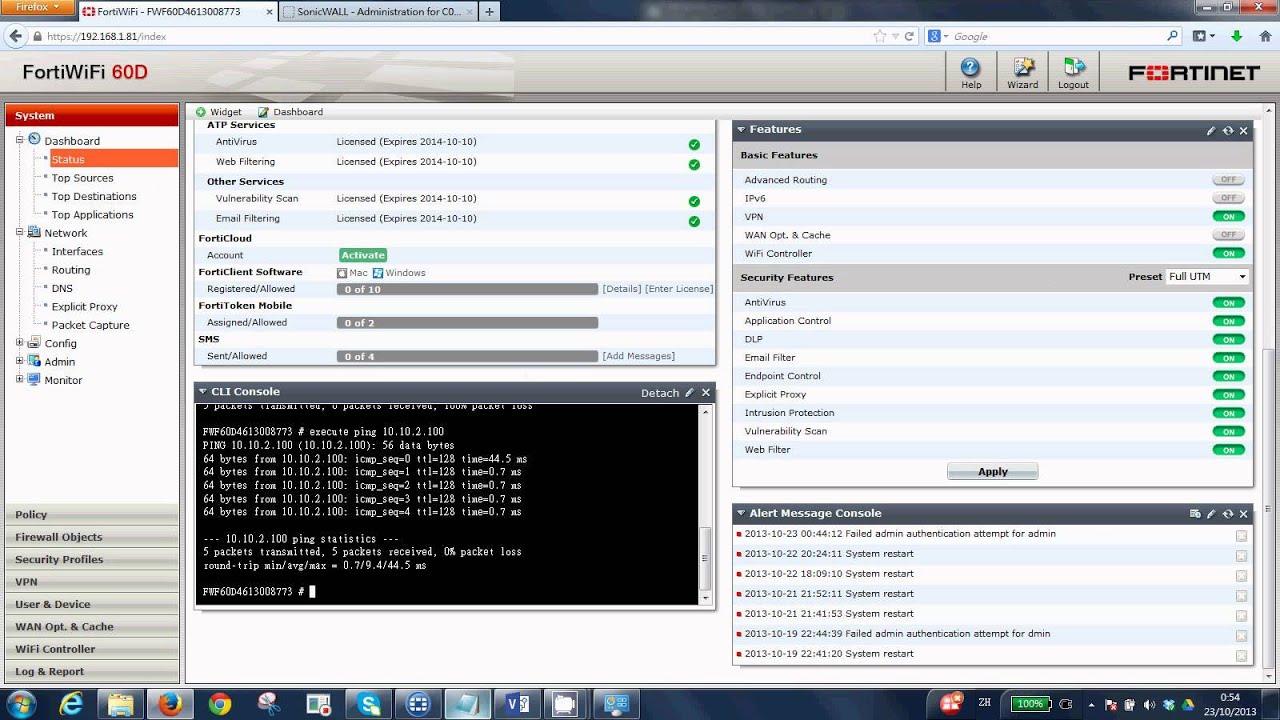Toggle the Web Filter security feature

click(1228, 450)
